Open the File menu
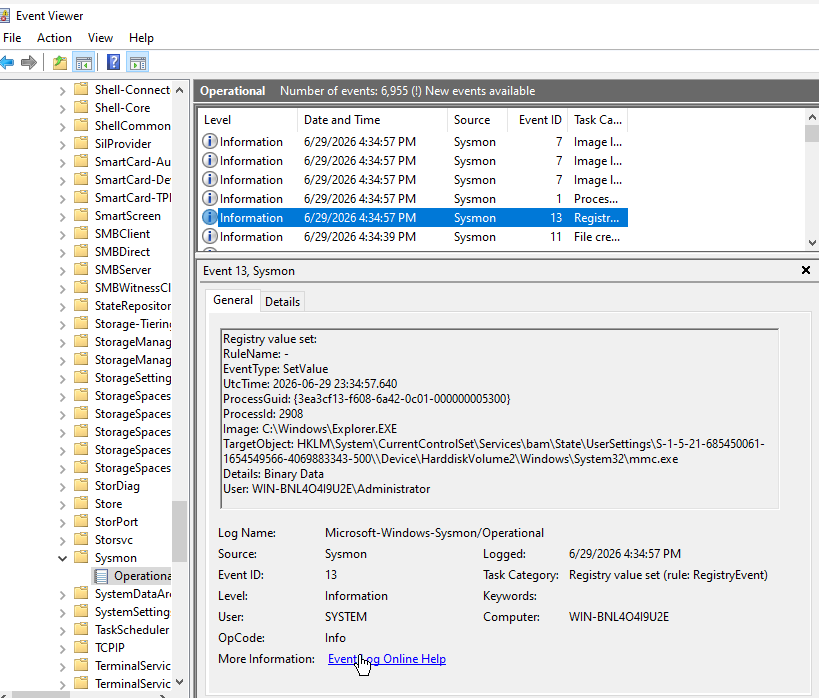819x698 pixels. (x=12, y=38)
